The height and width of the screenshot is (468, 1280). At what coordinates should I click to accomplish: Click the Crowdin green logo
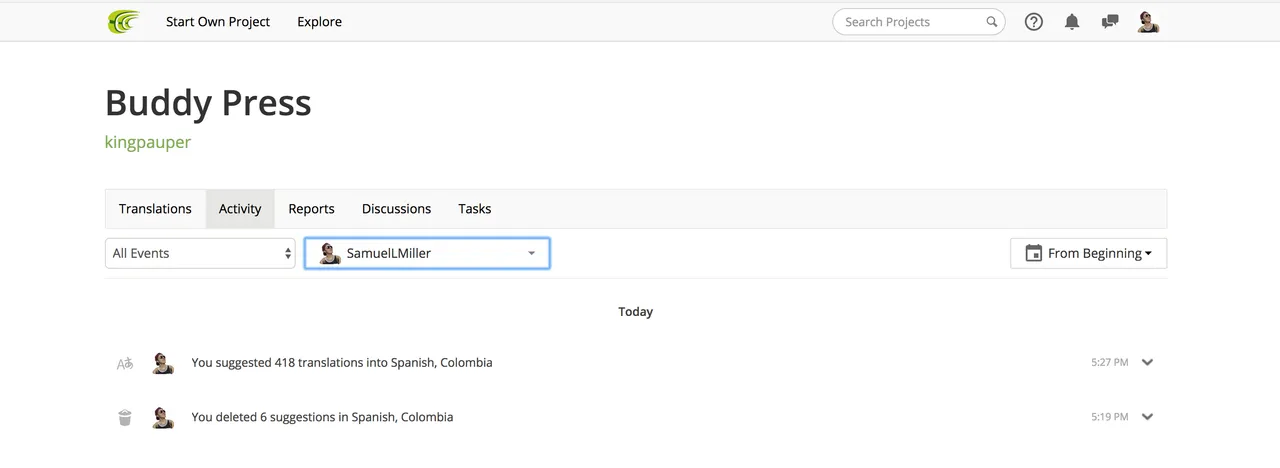(x=124, y=21)
